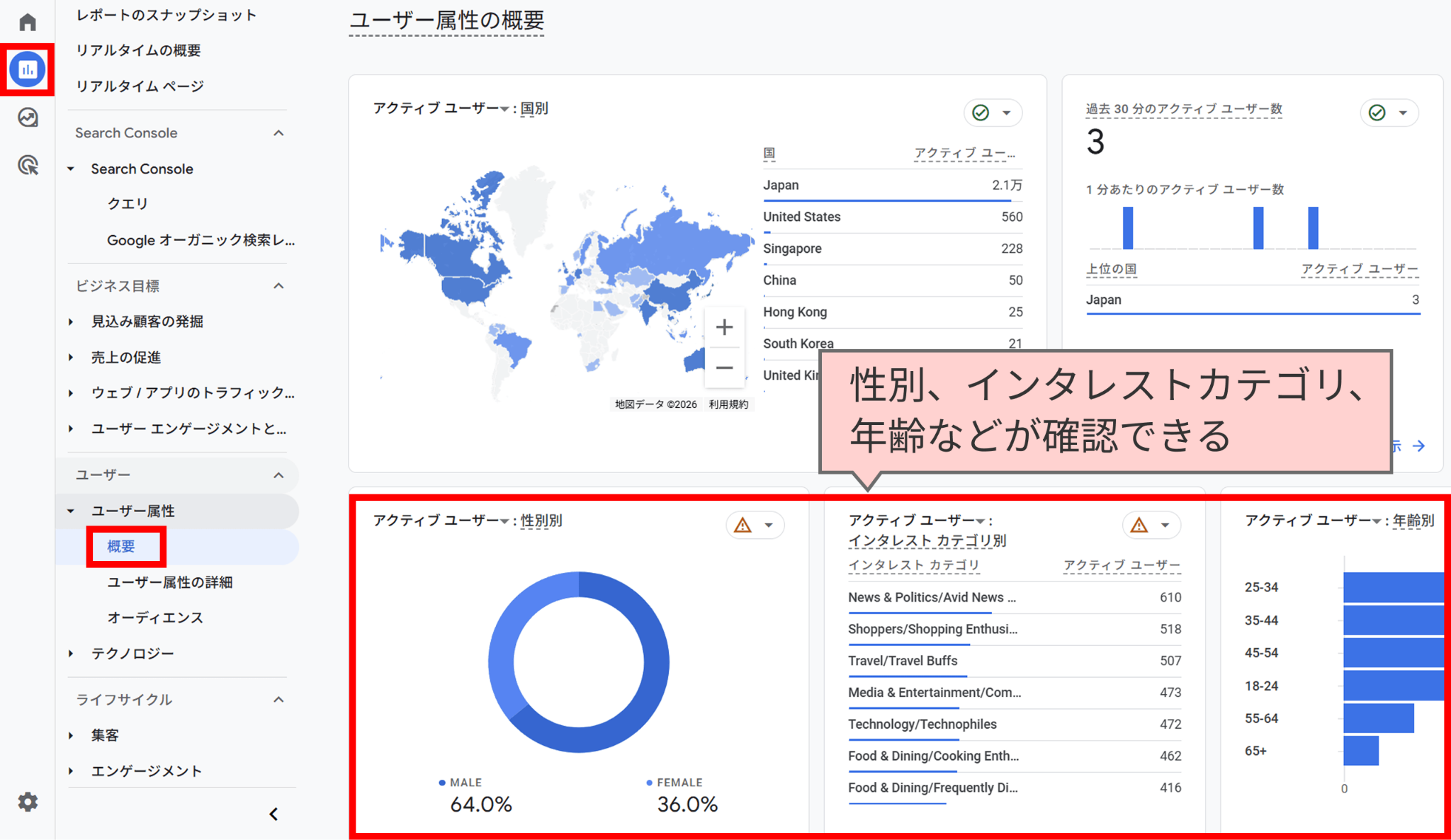Screen dimensions: 1451x840
Task: Click the 65+ age bar
Action: (x=1361, y=751)
